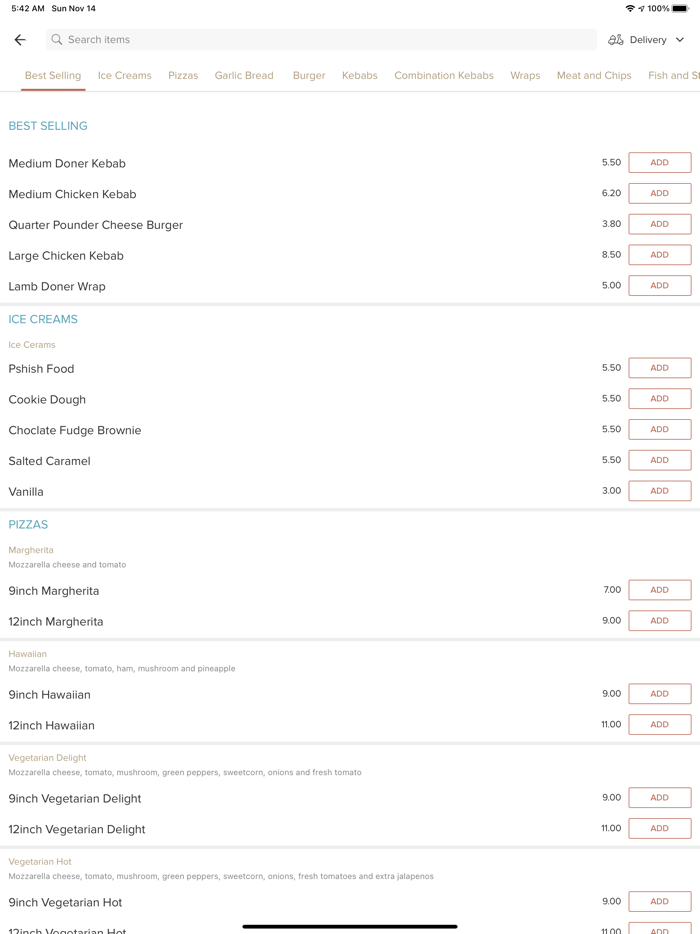Add Lamb Doner Wrap to basket
This screenshot has width=700, height=934.
[x=659, y=286]
